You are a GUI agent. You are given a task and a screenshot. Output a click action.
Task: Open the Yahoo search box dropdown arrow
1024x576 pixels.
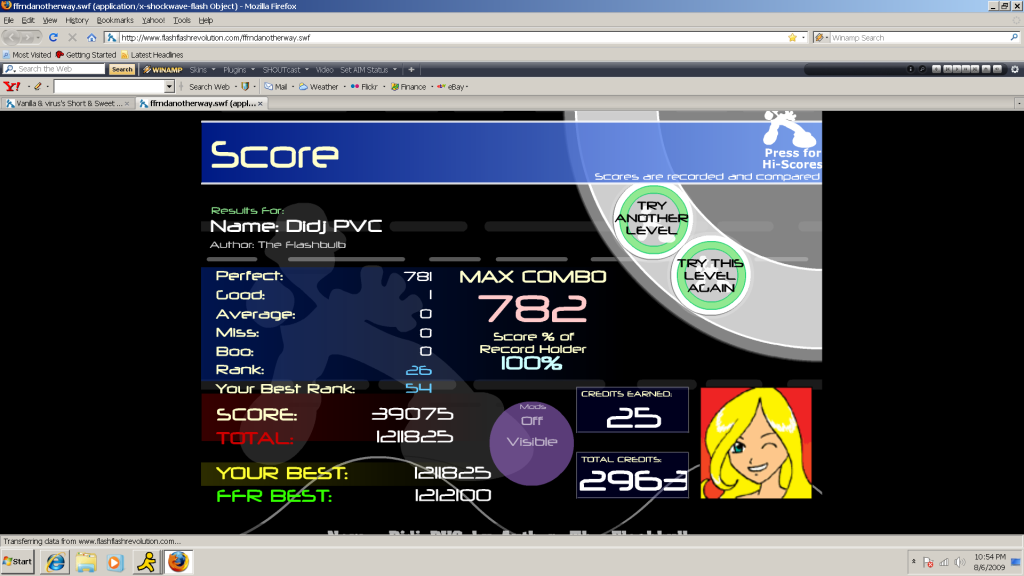pos(169,87)
